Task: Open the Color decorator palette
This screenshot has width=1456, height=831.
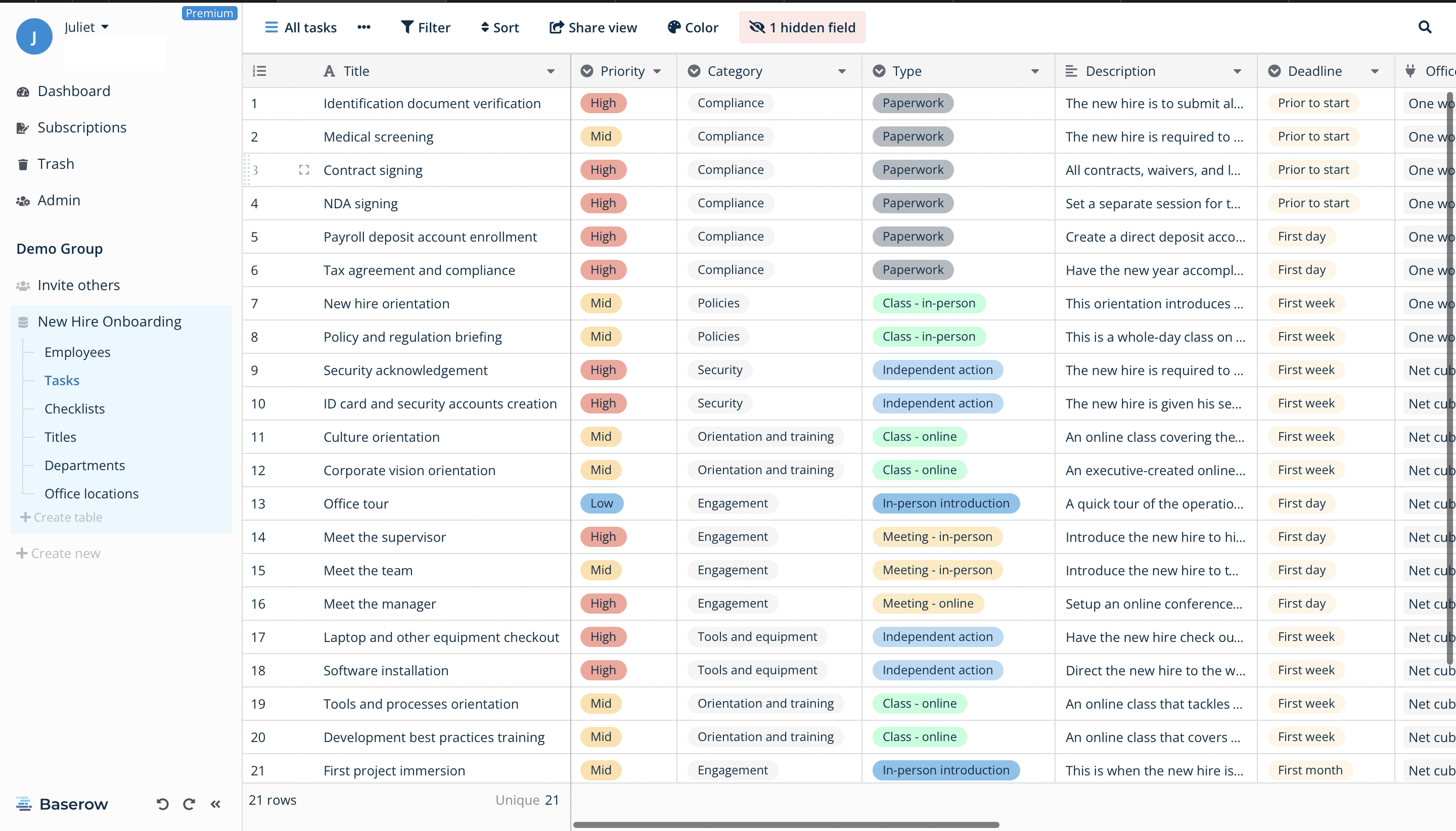Action: pos(692,27)
